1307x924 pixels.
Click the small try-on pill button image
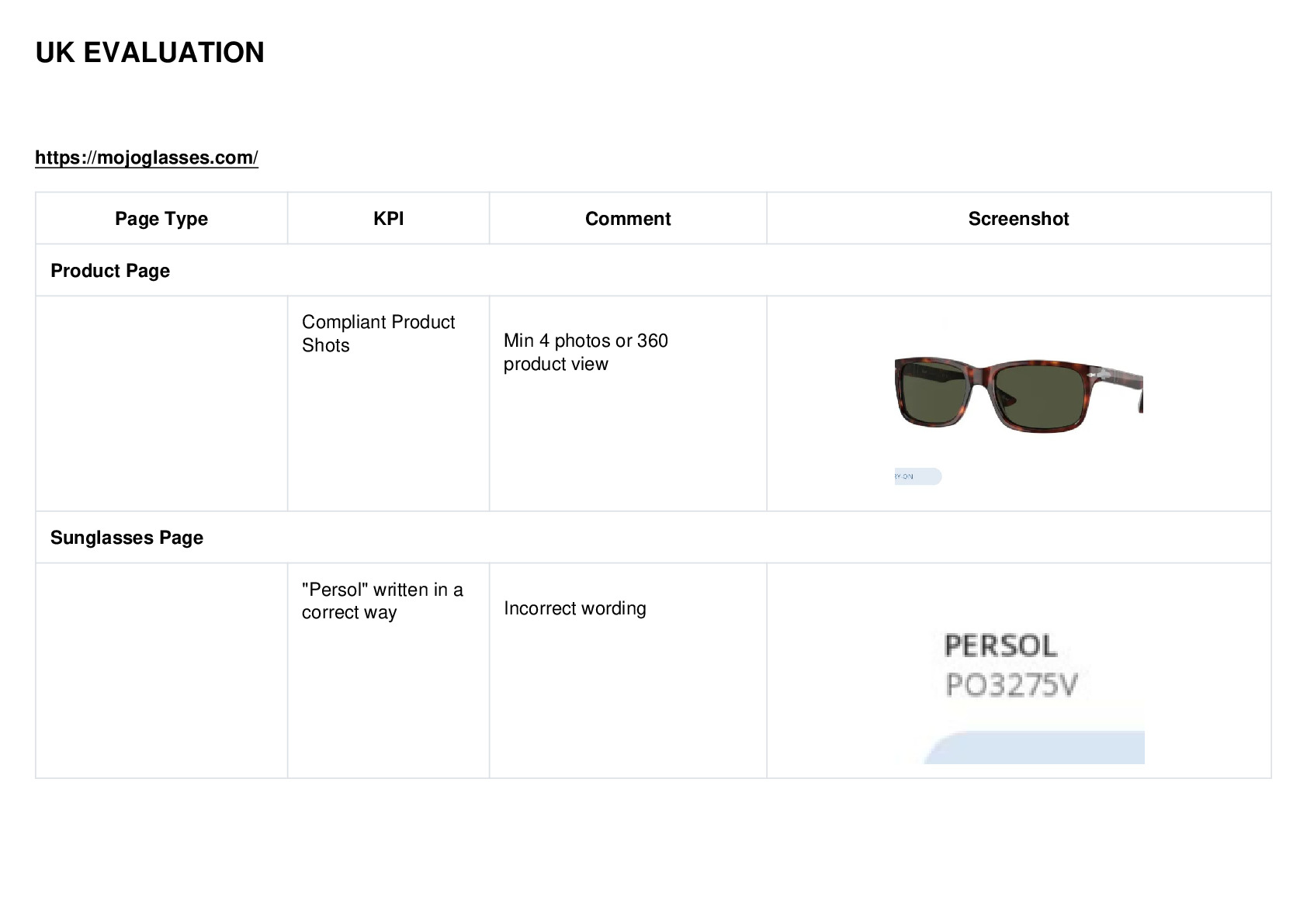click(x=917, y=476)
